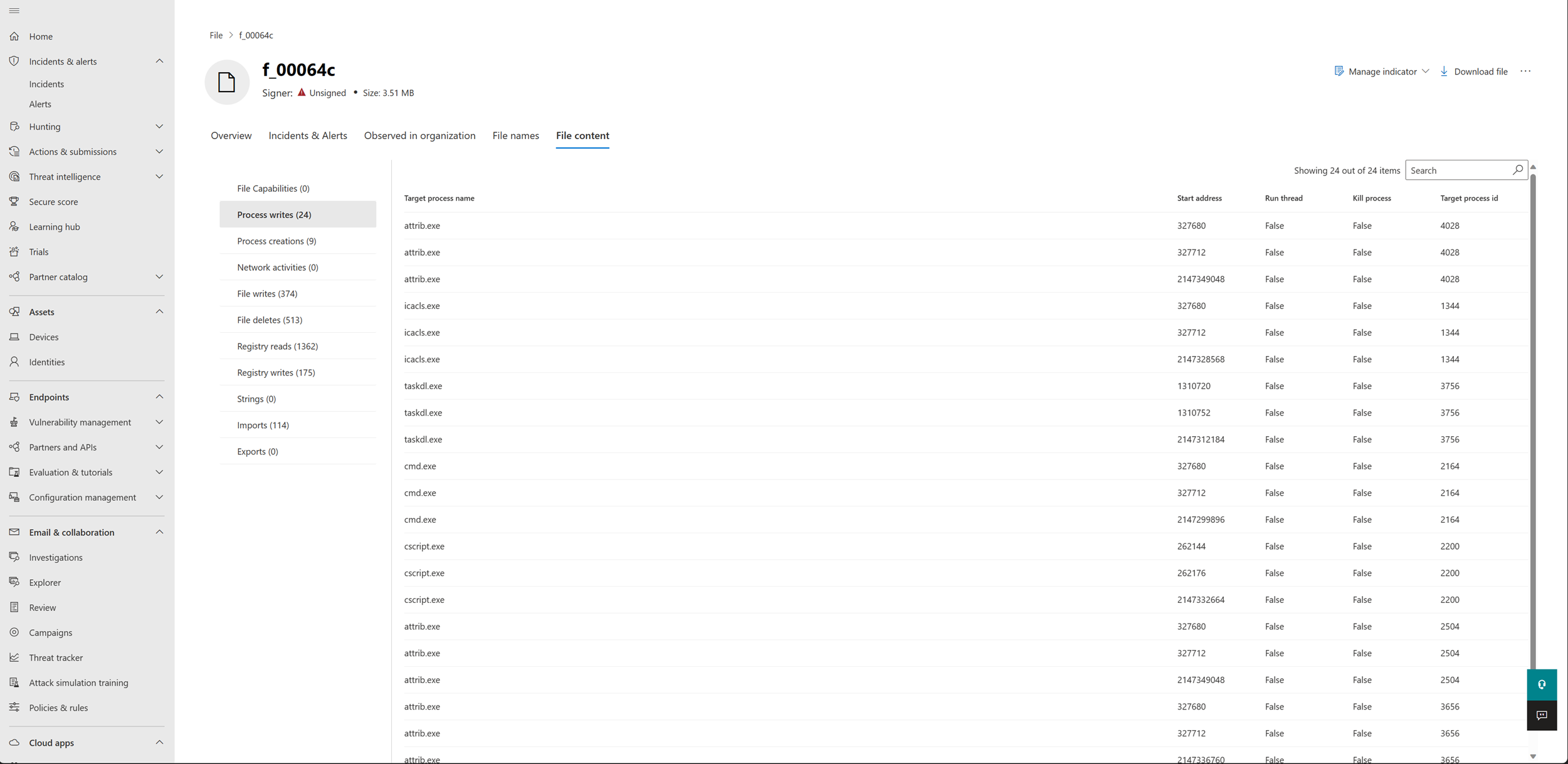This screenshot has height=764, width=1568.
Task: Open the Observed in organization tab
Action: click(419, 135)
